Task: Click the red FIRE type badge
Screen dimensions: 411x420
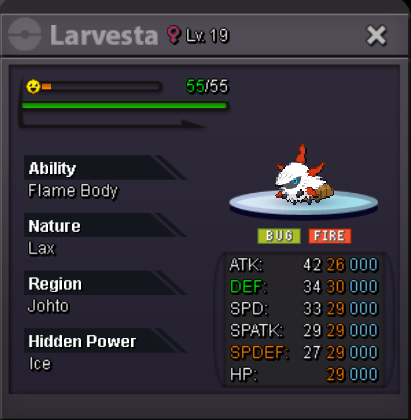Action: 330,236
